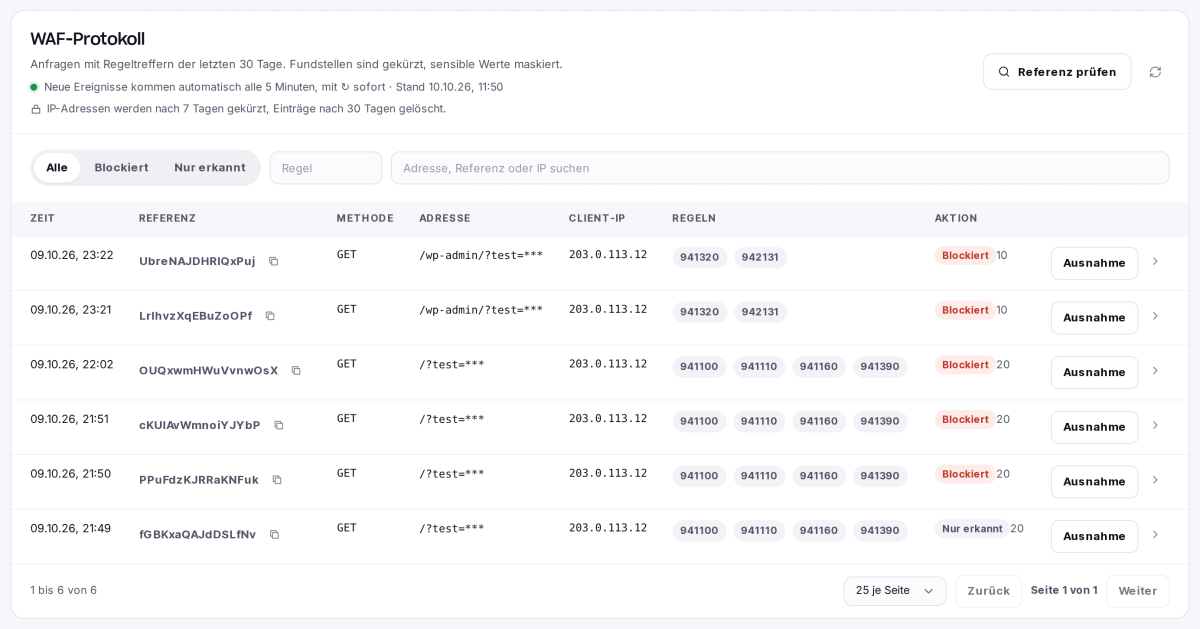Click rule chip 942131 in 23:21 row

point(760,312)
